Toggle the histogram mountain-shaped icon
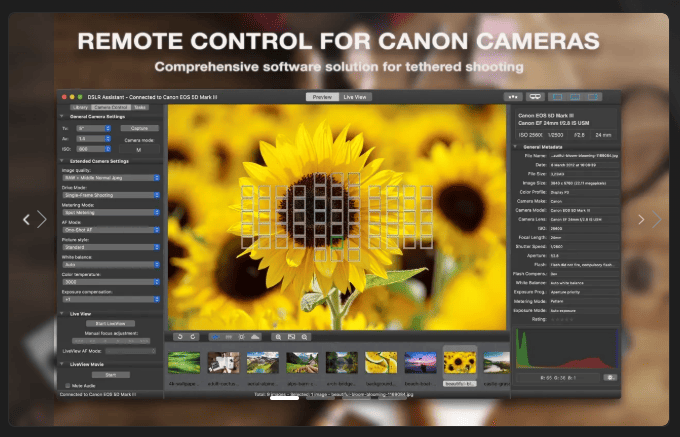The height and width of the screenshot is (437, 680). click(255, 337)
